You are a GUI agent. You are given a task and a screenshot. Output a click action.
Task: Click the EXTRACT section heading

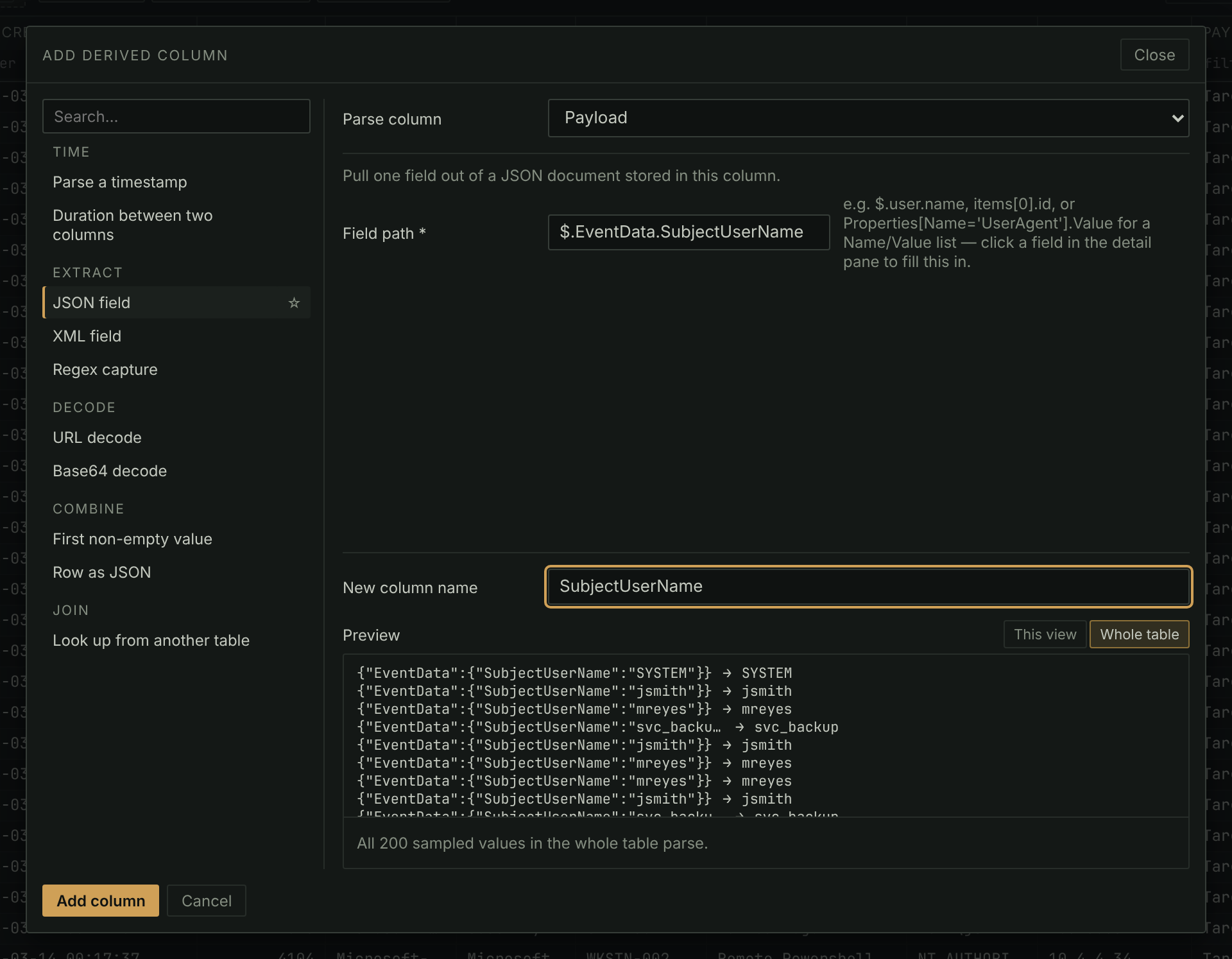pyautogui.click(x=87, y=273)
